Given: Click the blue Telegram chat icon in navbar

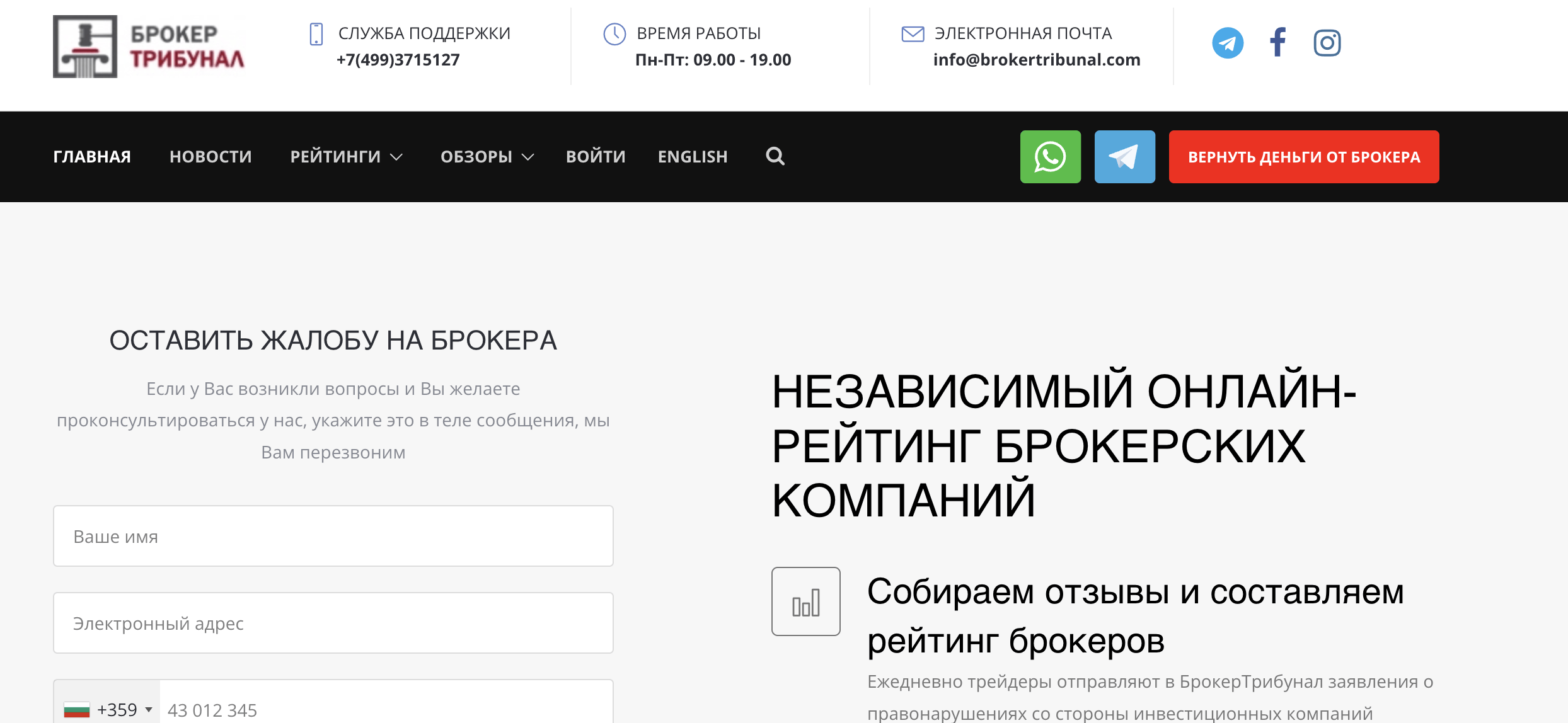Looking at the screenshot, I should 1125,156.
